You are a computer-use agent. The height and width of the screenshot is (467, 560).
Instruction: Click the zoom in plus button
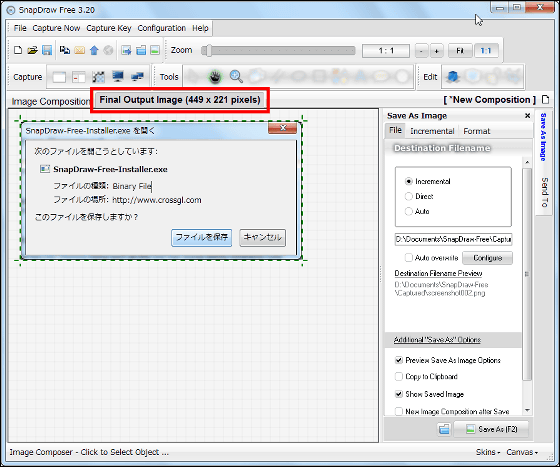pyautogui.click(x=436, y=51)
